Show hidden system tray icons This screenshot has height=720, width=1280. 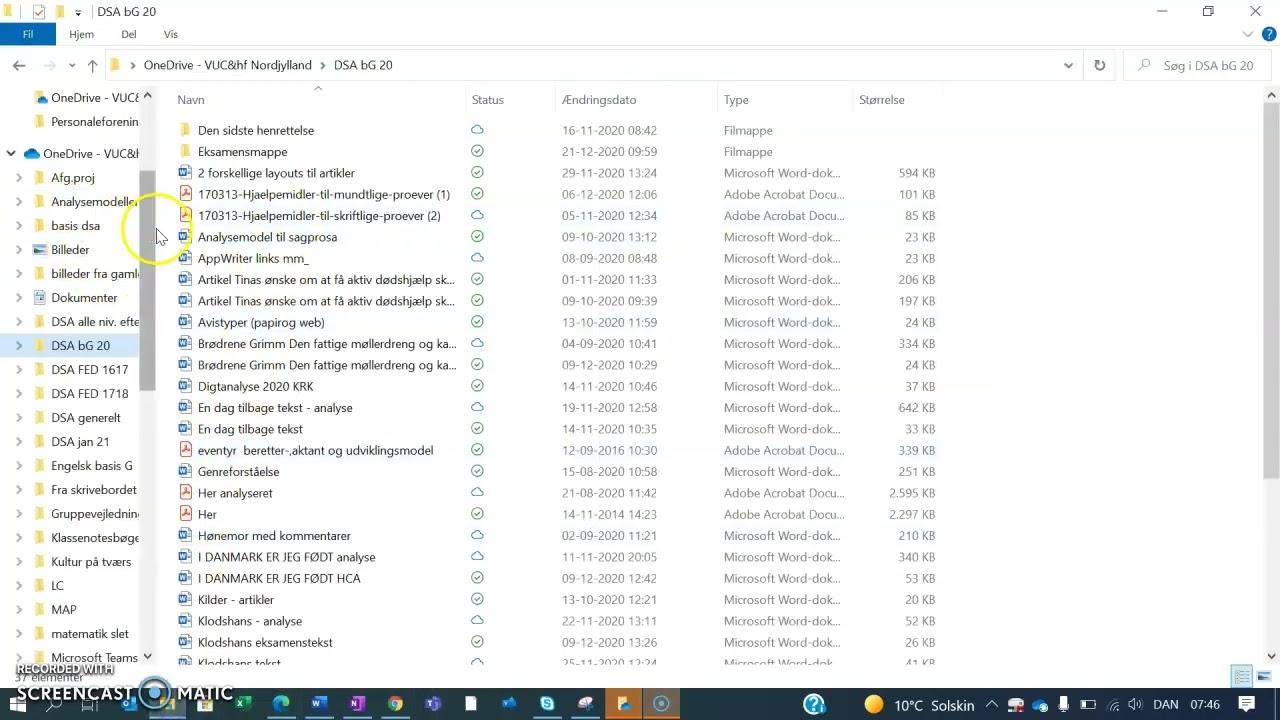[992, 705]
